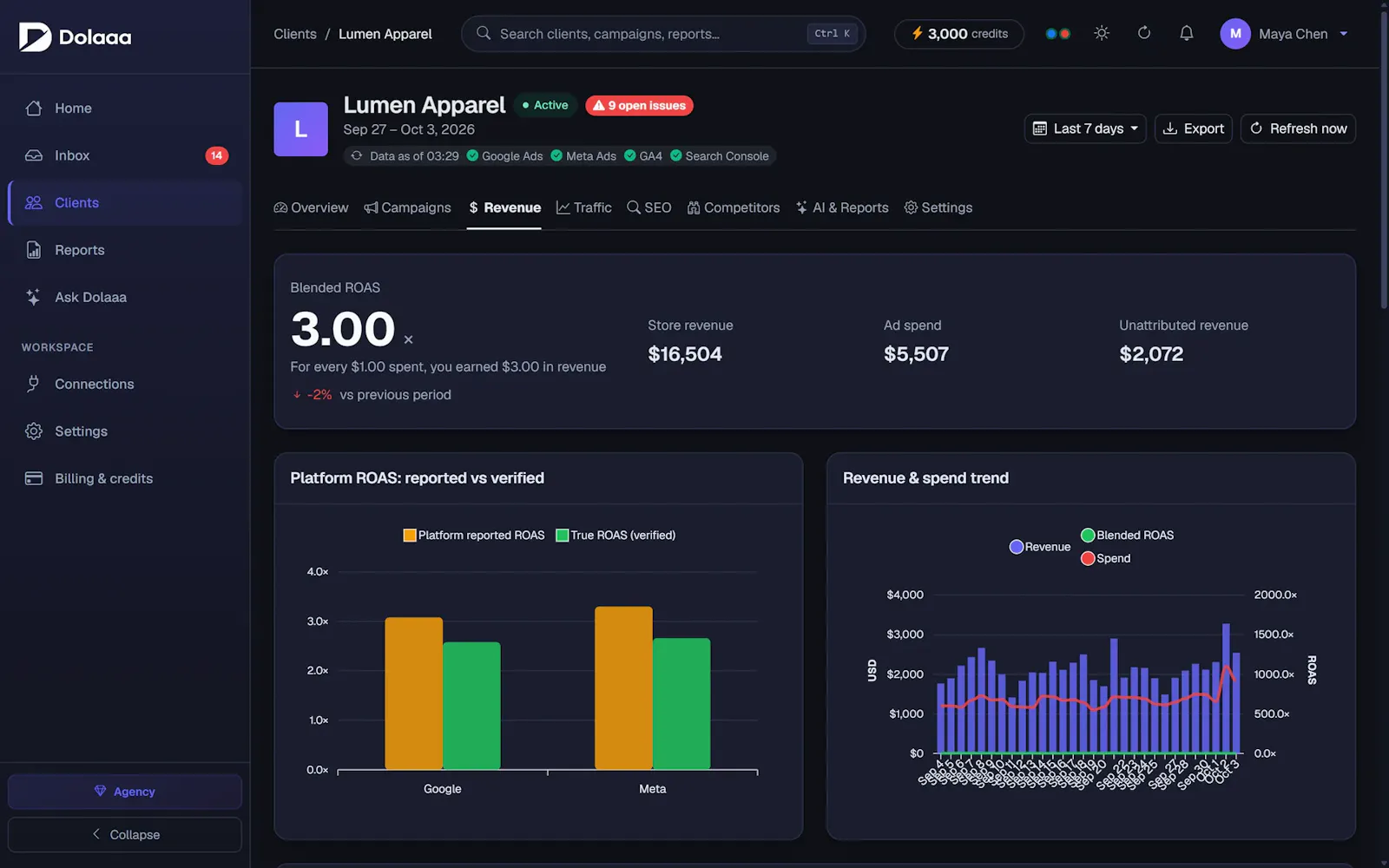This screenshot has height=868, width=1389.
Task: Click the Home house icon in sidebar
Action: point(34,108)
